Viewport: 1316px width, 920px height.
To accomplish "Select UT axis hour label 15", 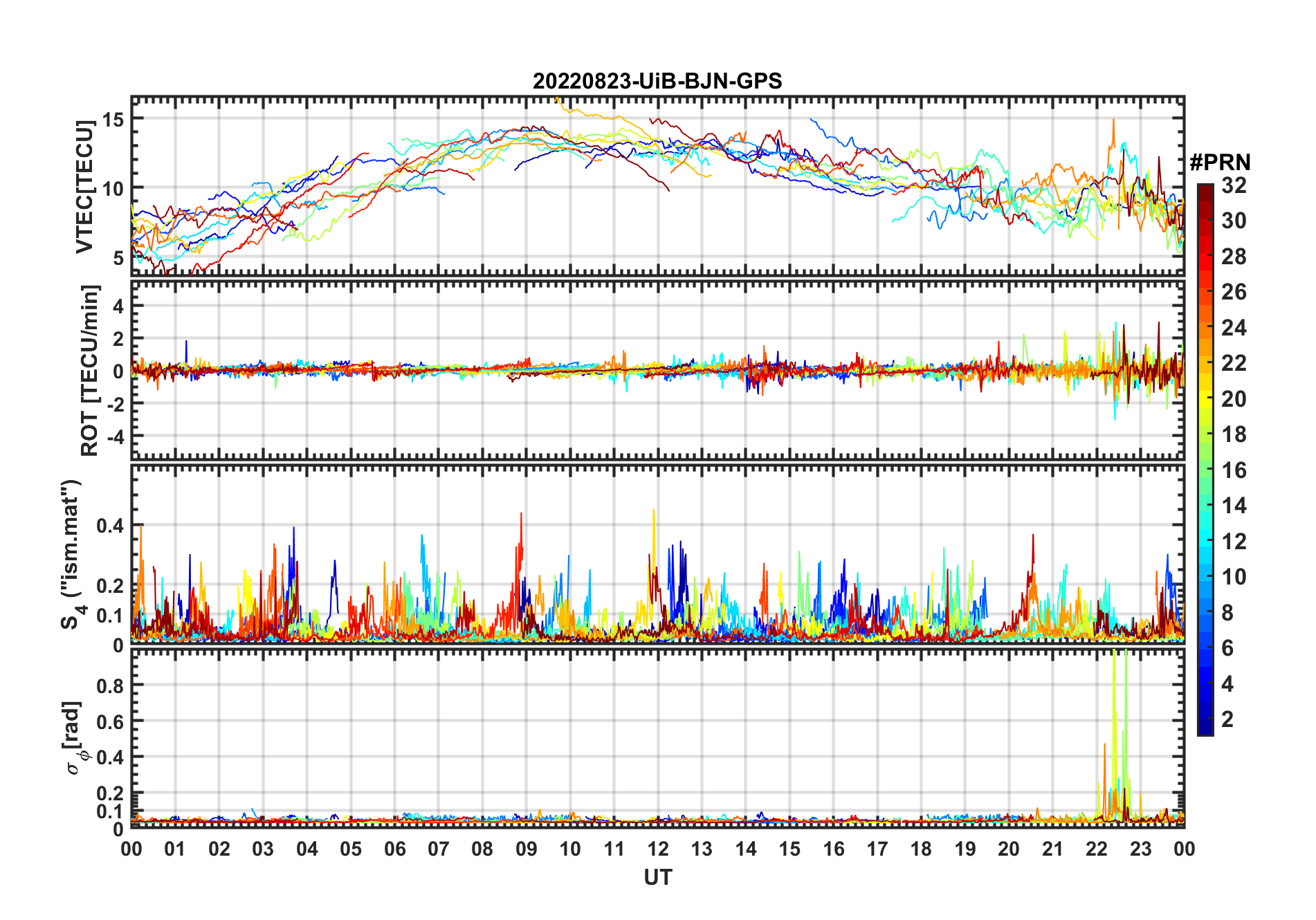I will coord(789,849).
